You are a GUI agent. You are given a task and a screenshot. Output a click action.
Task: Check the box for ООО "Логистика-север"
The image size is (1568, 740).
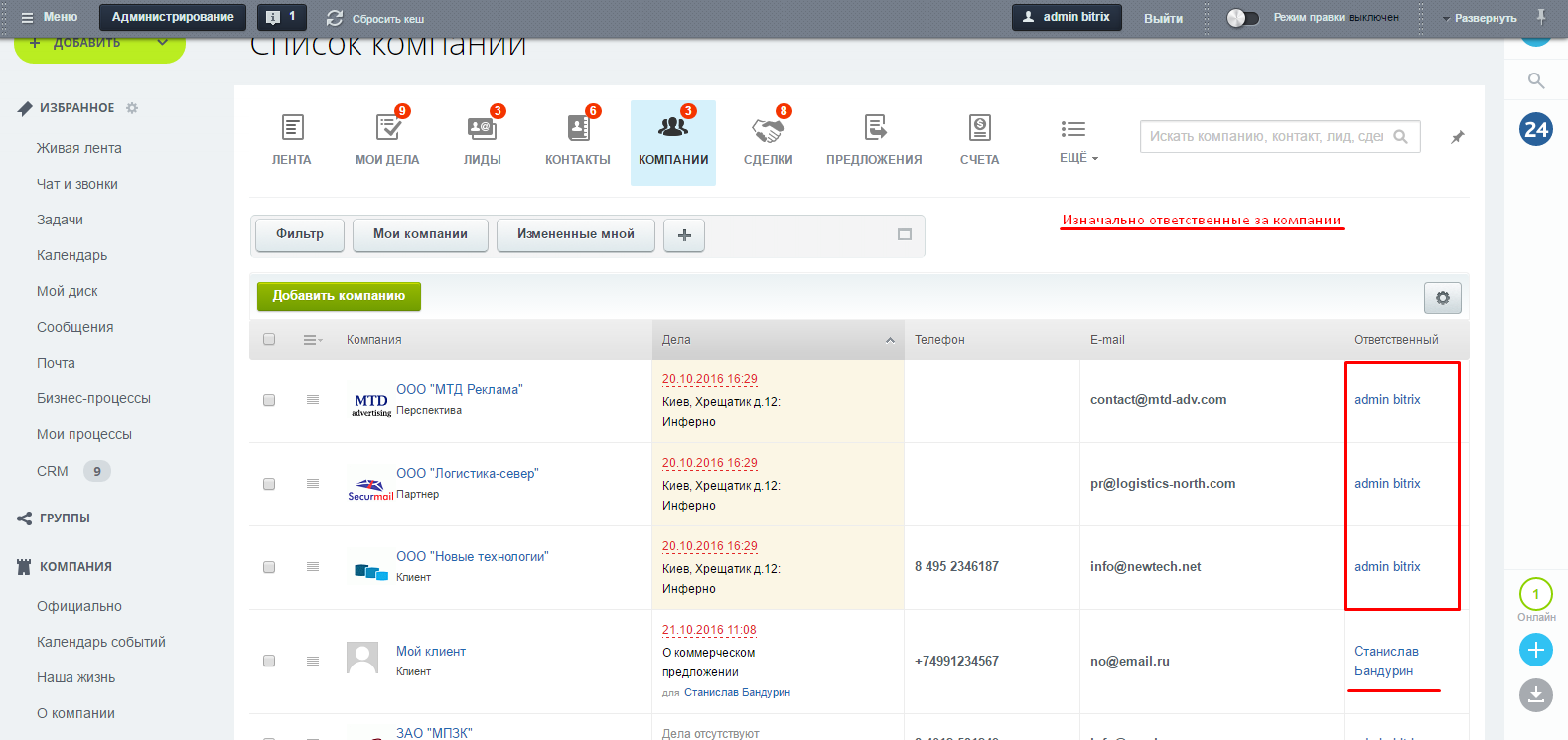tap(269, 484)
